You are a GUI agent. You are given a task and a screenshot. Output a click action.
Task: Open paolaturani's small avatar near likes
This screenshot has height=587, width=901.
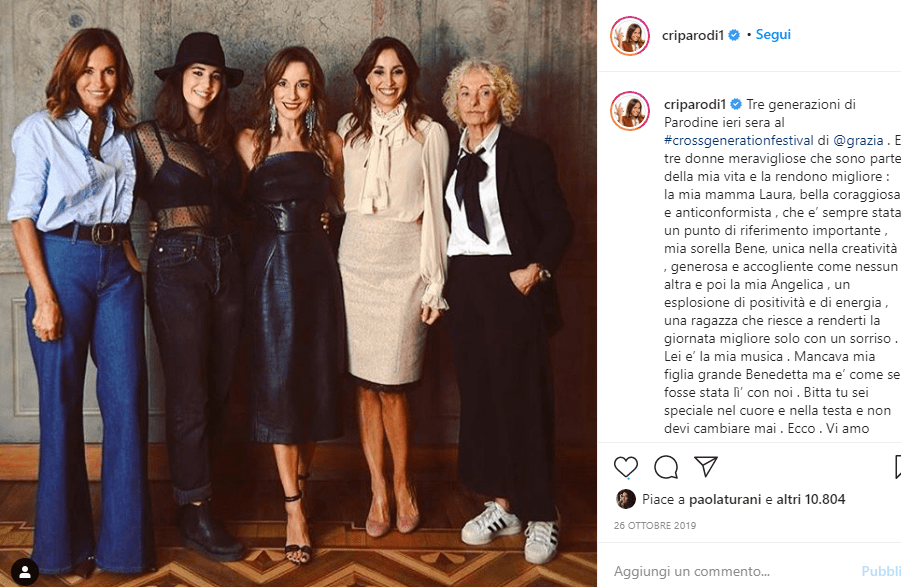point(626,499)
